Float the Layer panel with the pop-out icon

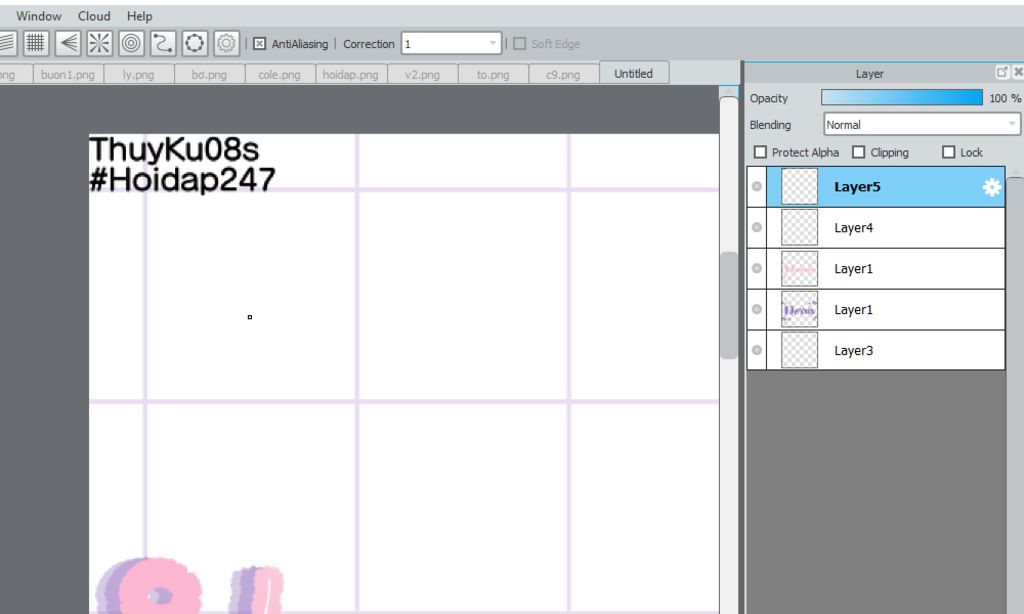1001,72
